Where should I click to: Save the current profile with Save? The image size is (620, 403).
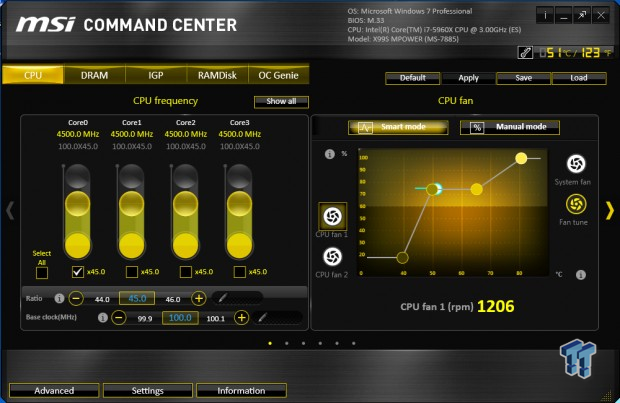[524, 78]
